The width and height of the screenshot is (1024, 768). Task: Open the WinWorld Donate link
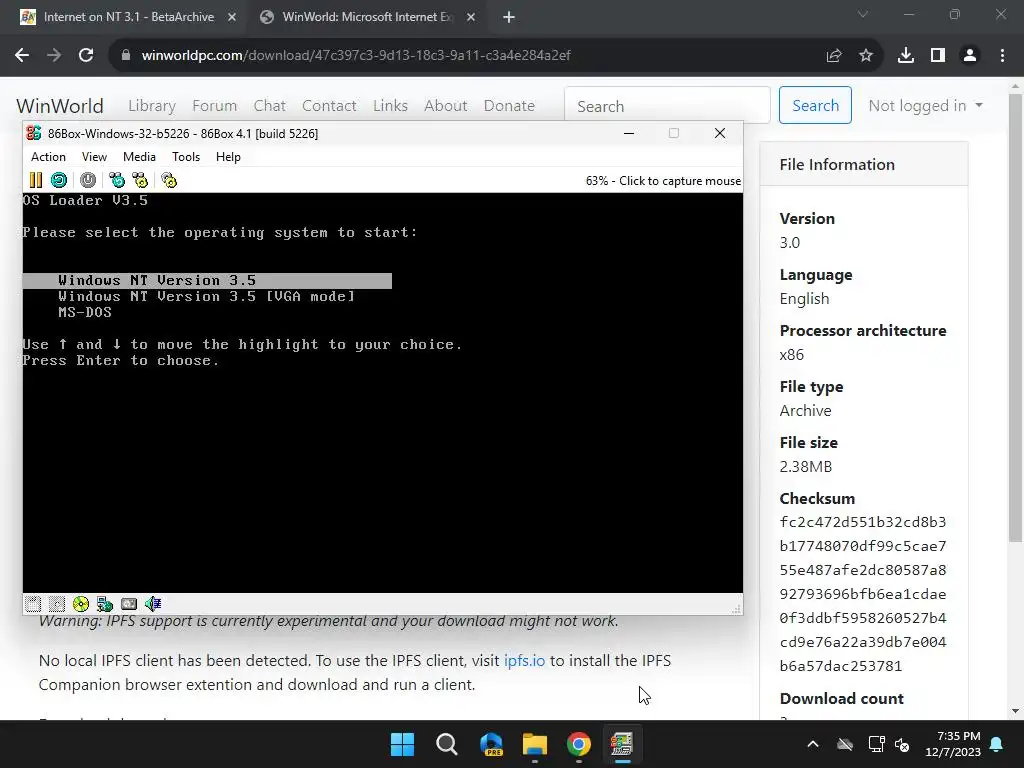509,106
